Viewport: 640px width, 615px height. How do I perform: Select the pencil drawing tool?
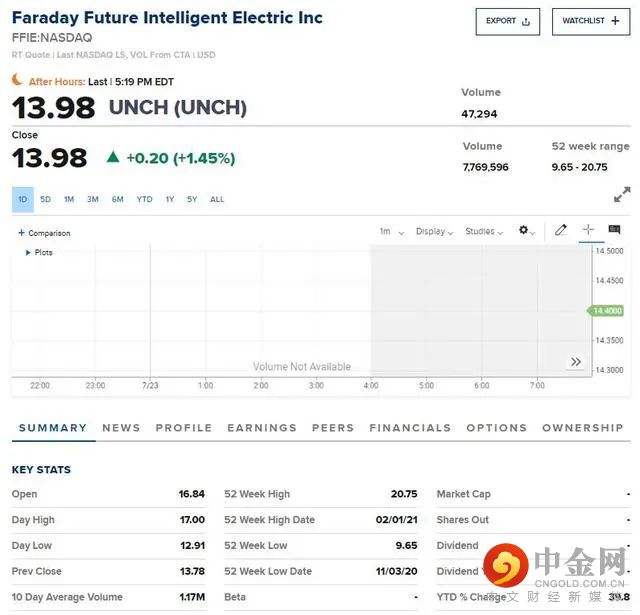click(561, 230)
